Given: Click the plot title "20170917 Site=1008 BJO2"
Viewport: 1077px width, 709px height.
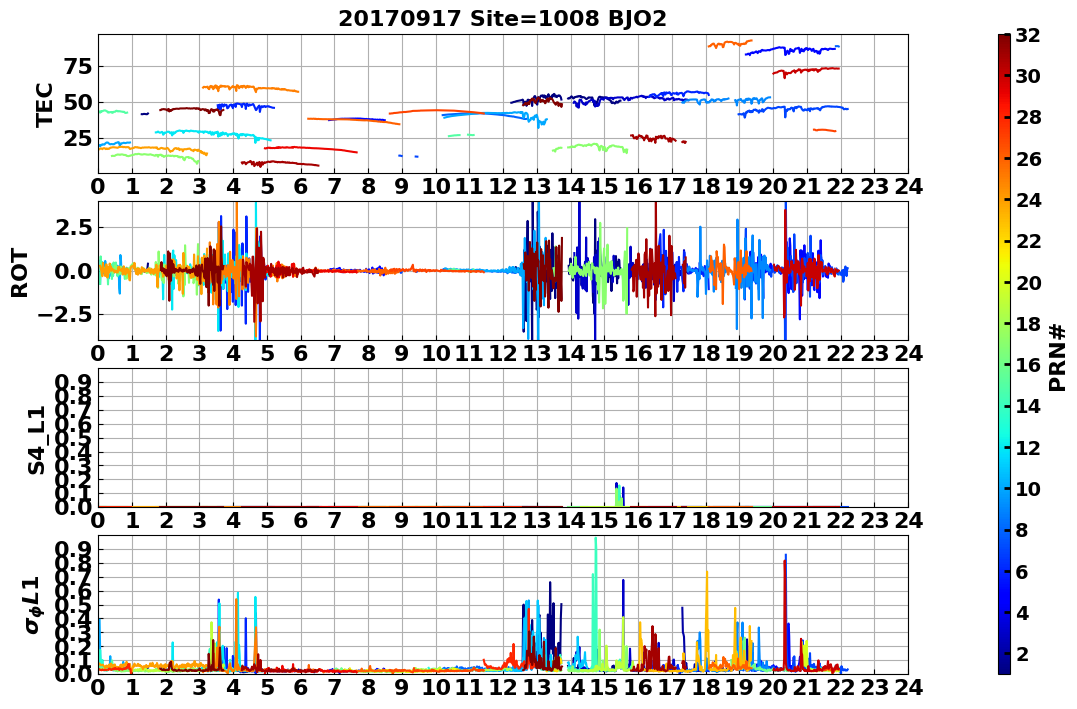Looking at the screenshot, I should point(502,19).
